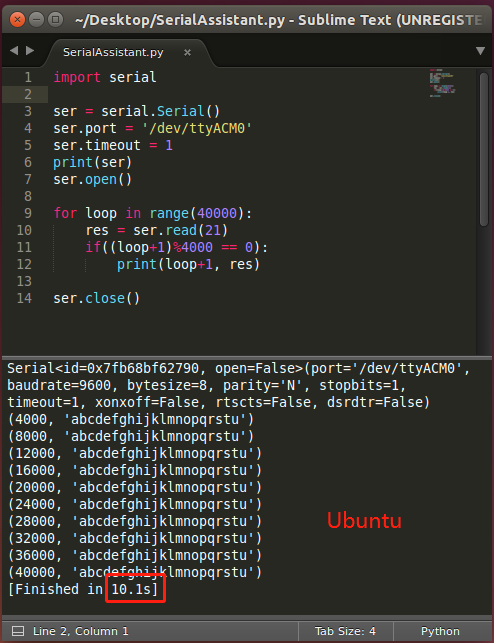
Task: Toggle the side bar status icon
Action: coord(18,631)
